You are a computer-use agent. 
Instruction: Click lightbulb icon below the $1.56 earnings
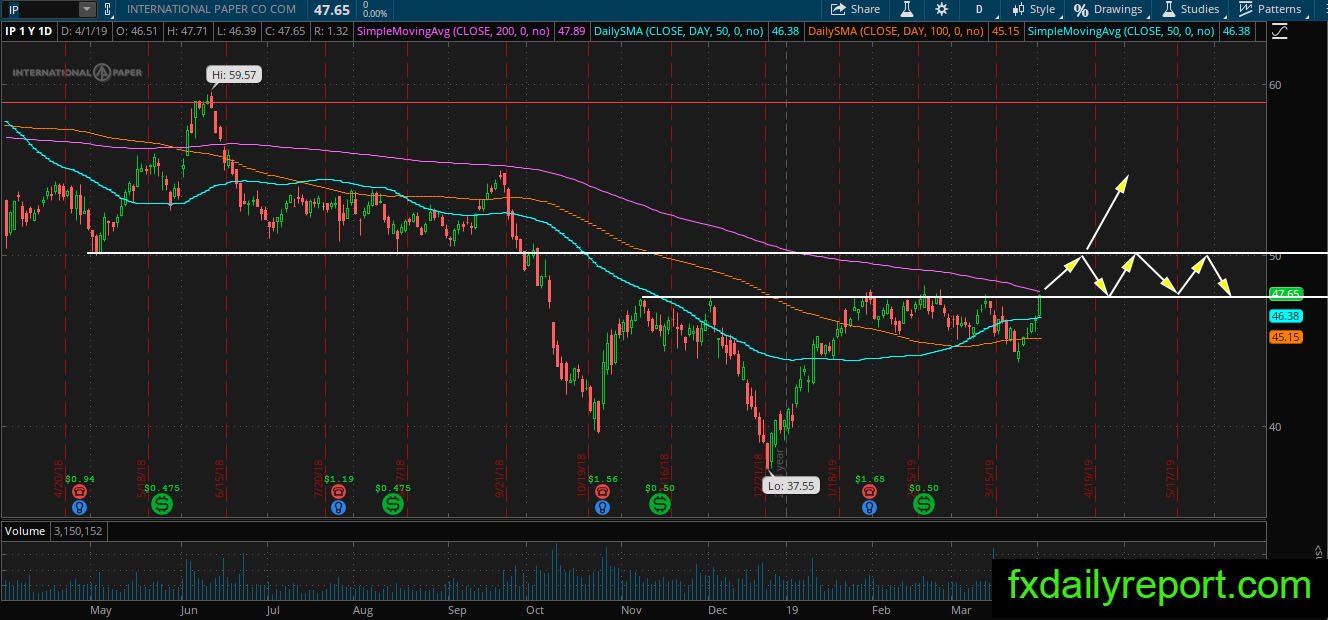(602, 507)
